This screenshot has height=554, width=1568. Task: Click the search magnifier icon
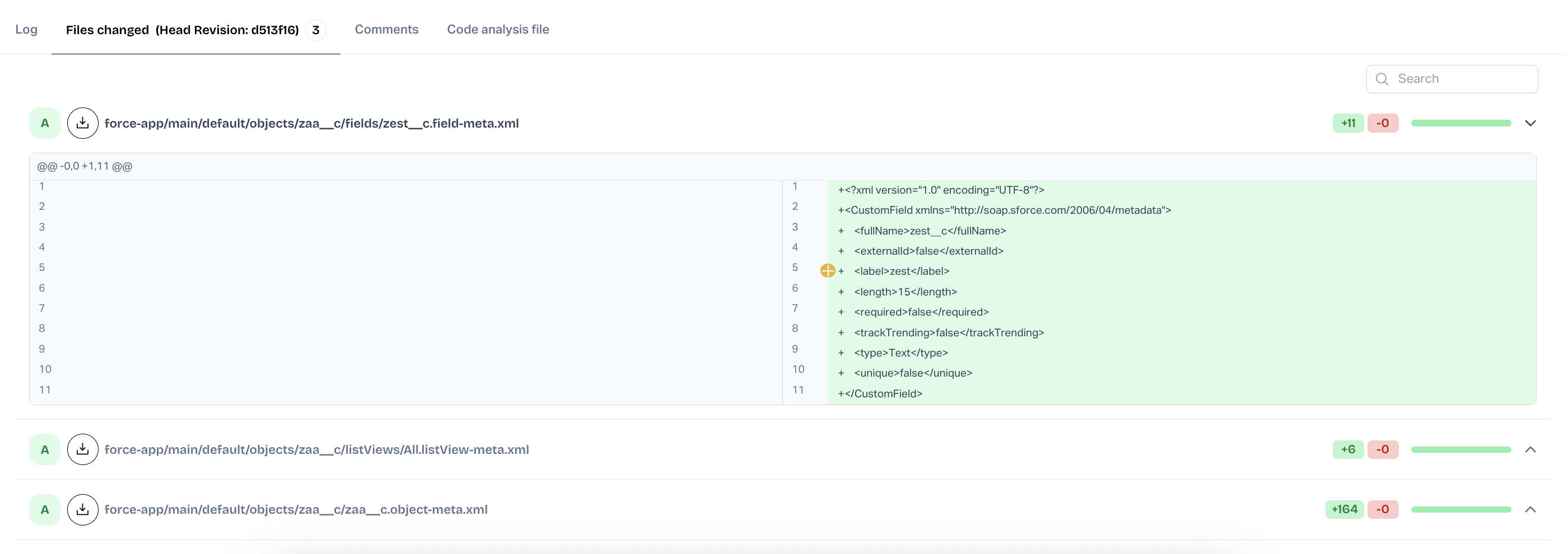(1382, 79)
